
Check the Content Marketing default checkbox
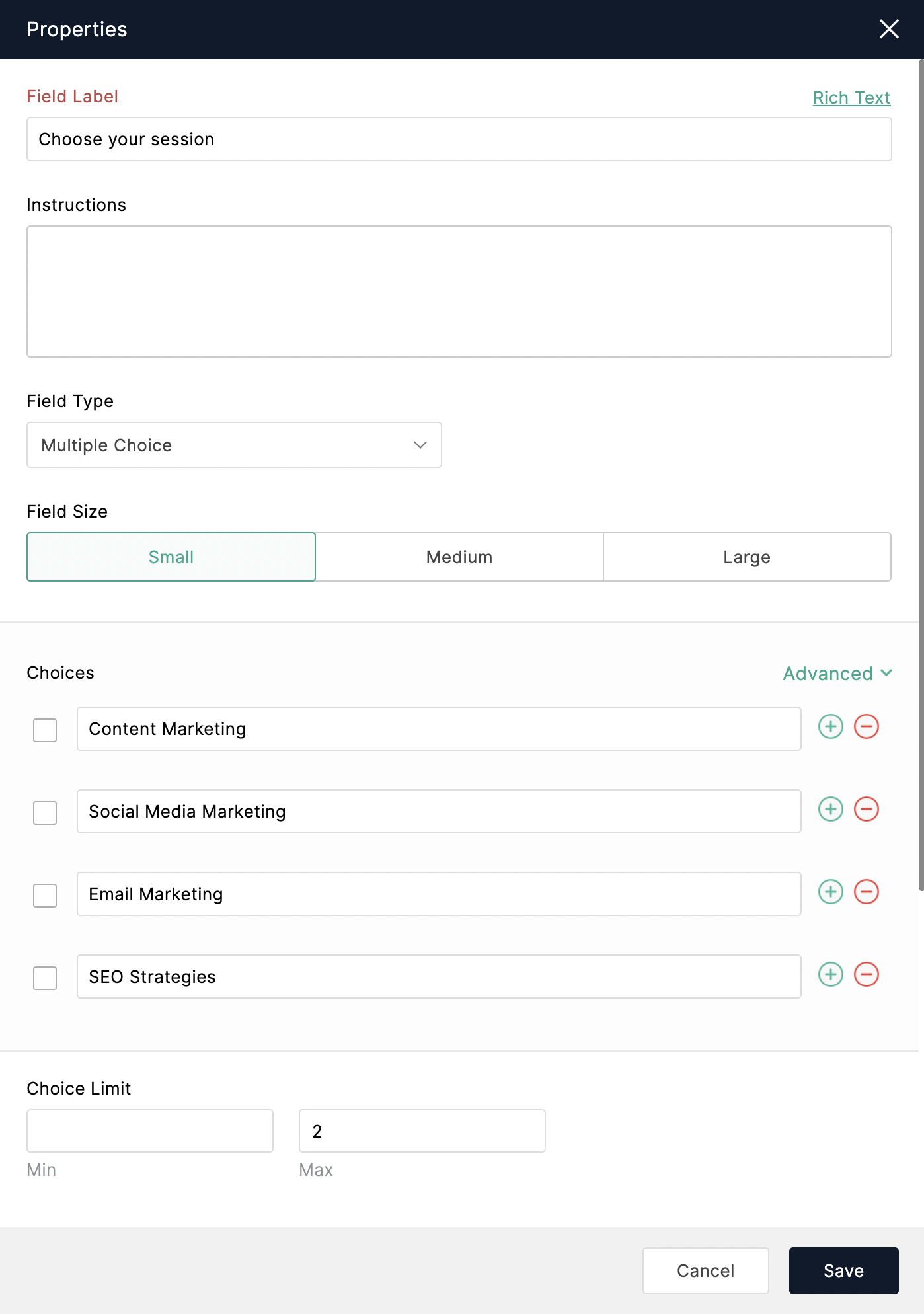pyautogui.click(x=45, y=730)
